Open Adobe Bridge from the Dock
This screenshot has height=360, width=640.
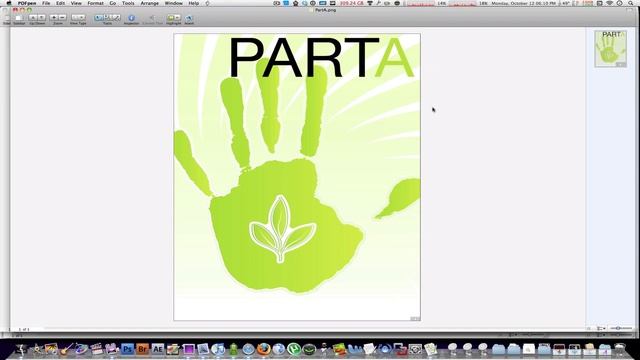tap(142, 349)
